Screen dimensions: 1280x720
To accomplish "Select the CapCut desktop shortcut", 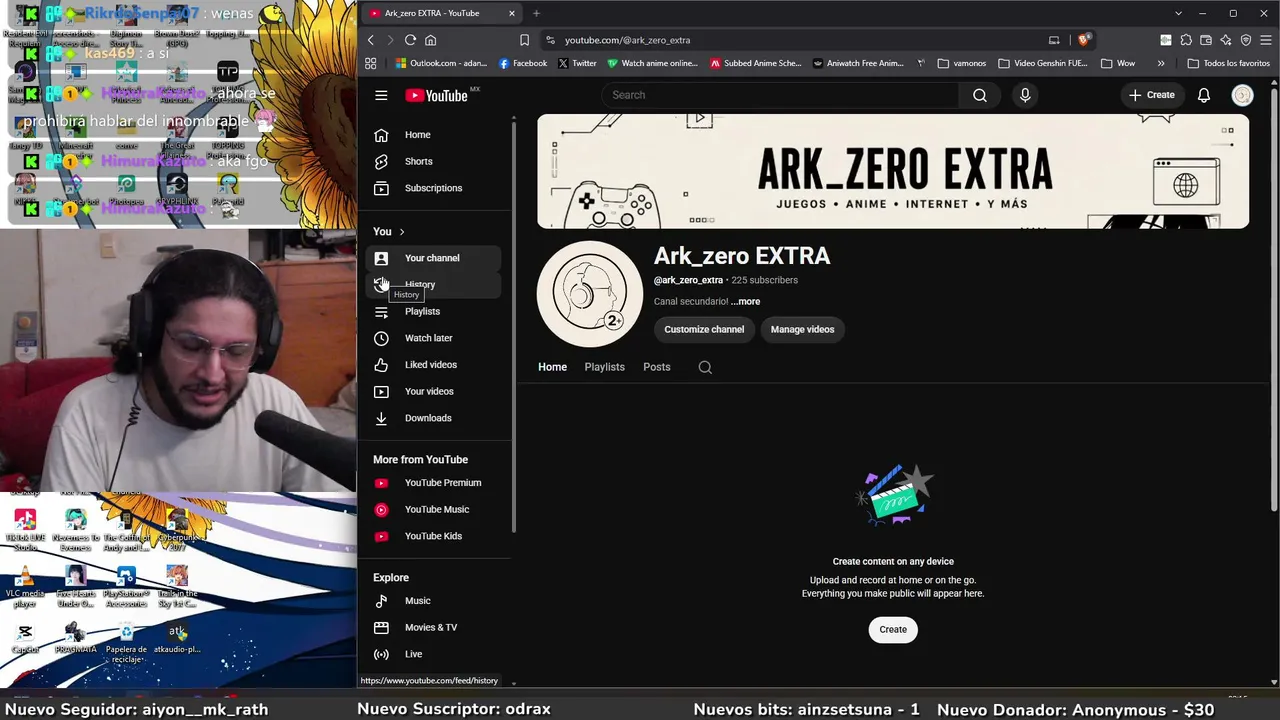I will (25, 638).
